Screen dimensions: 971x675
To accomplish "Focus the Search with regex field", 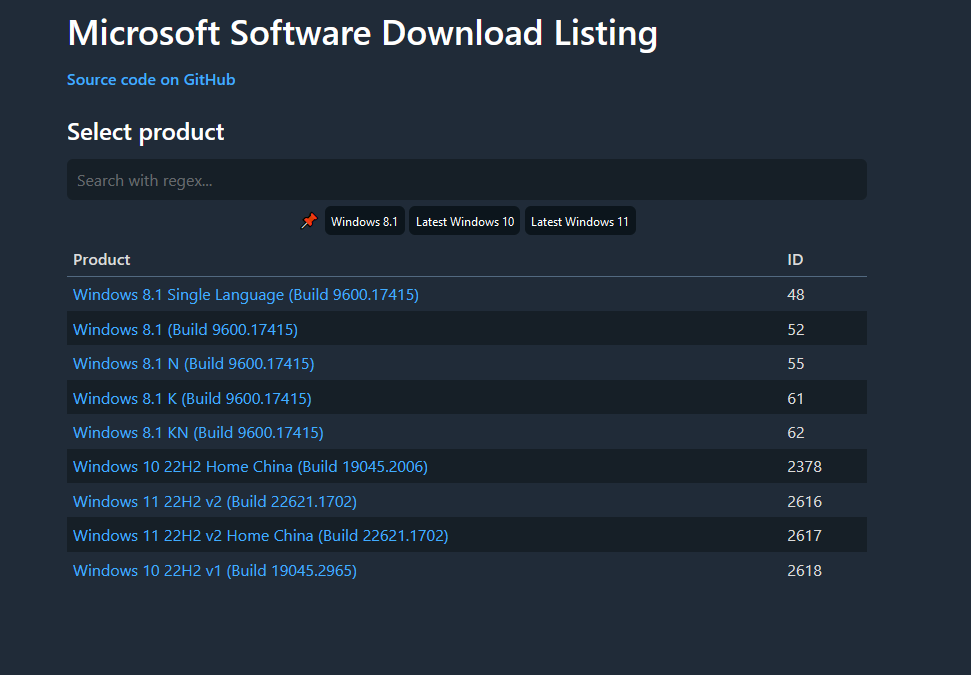I will tap(466, 180).
